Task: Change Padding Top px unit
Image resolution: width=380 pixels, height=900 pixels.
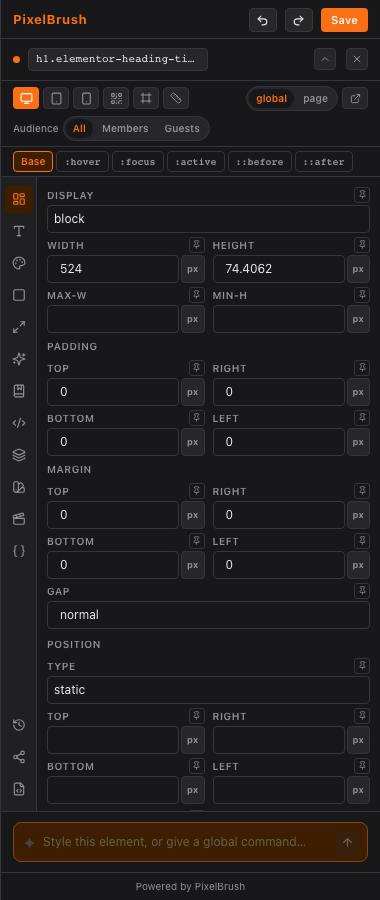Action: click(193, 392)
